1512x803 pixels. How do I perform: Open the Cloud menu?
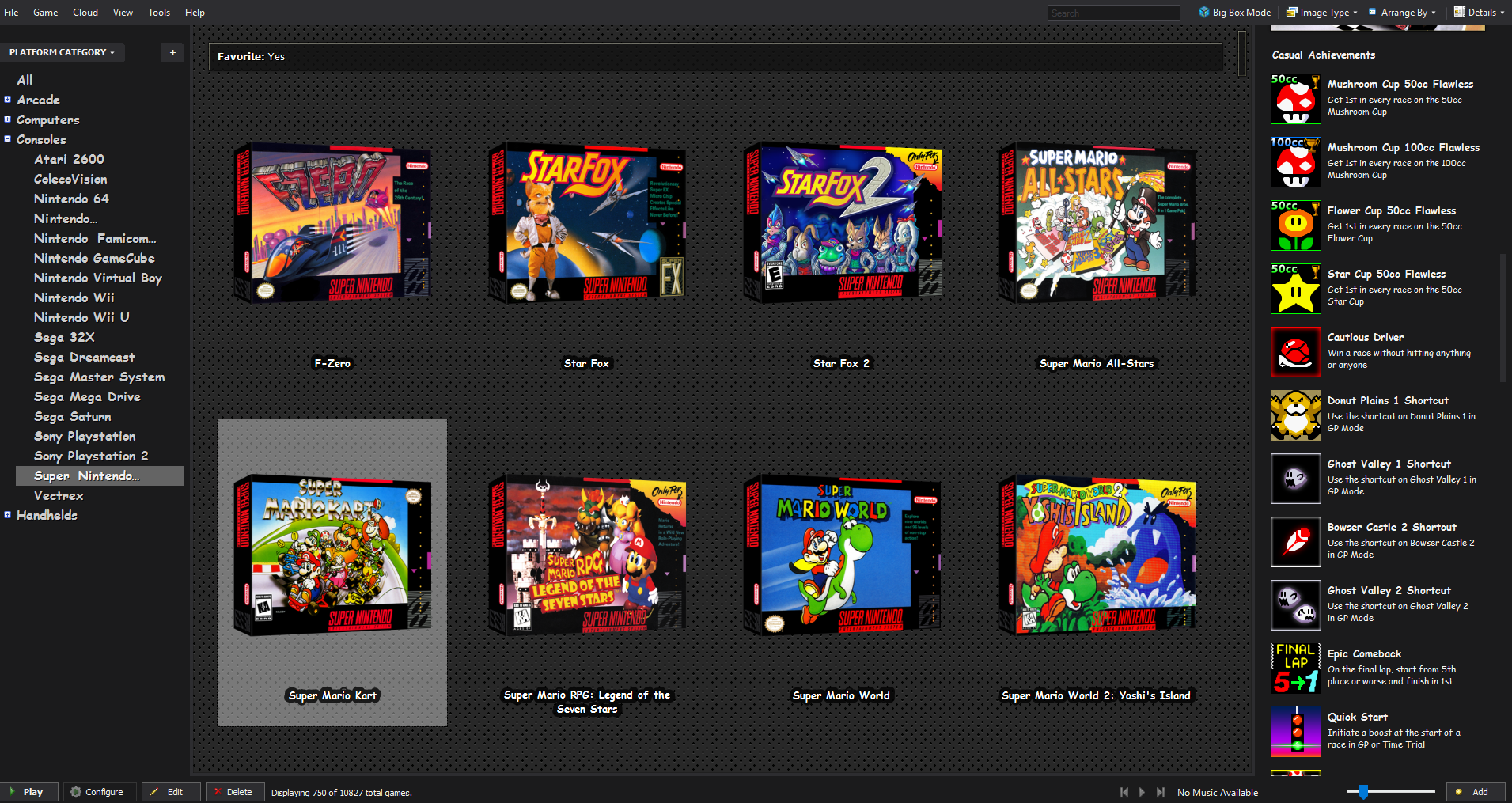(x=85, y=13)
